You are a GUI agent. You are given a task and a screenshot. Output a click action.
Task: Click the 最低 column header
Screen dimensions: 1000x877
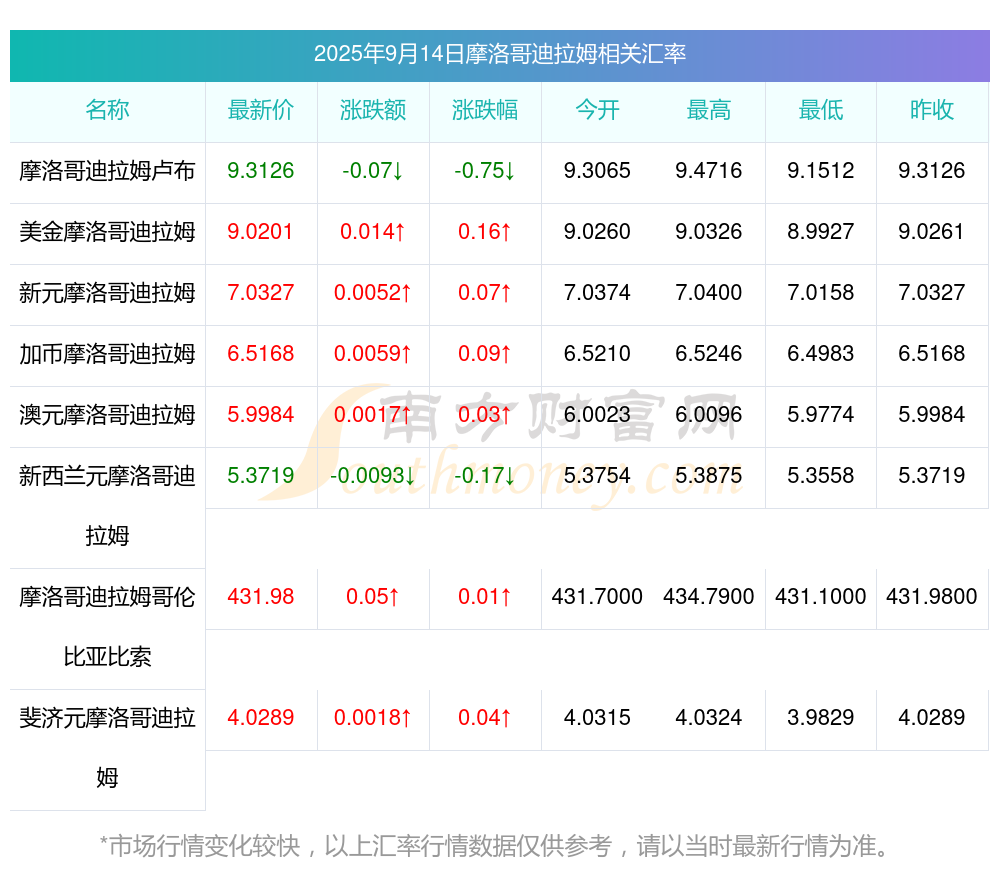pyautogui.click(x=821, y=110)
